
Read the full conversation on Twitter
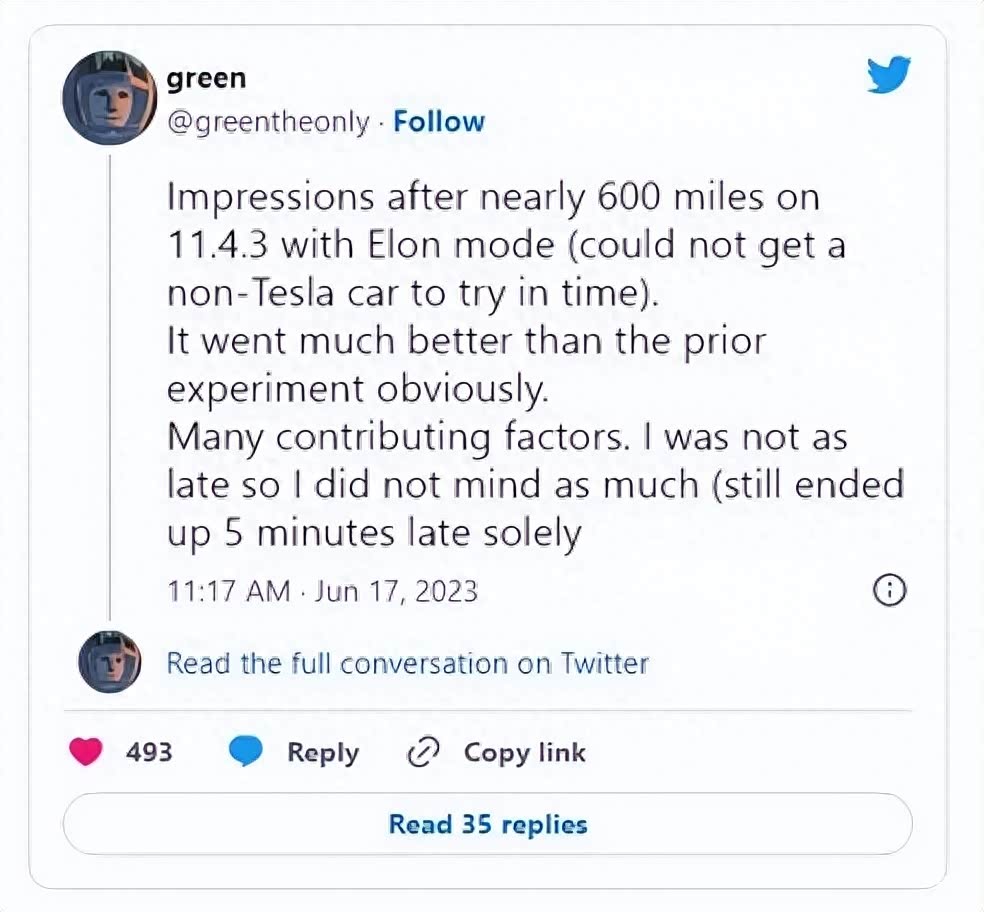[407, 663]
